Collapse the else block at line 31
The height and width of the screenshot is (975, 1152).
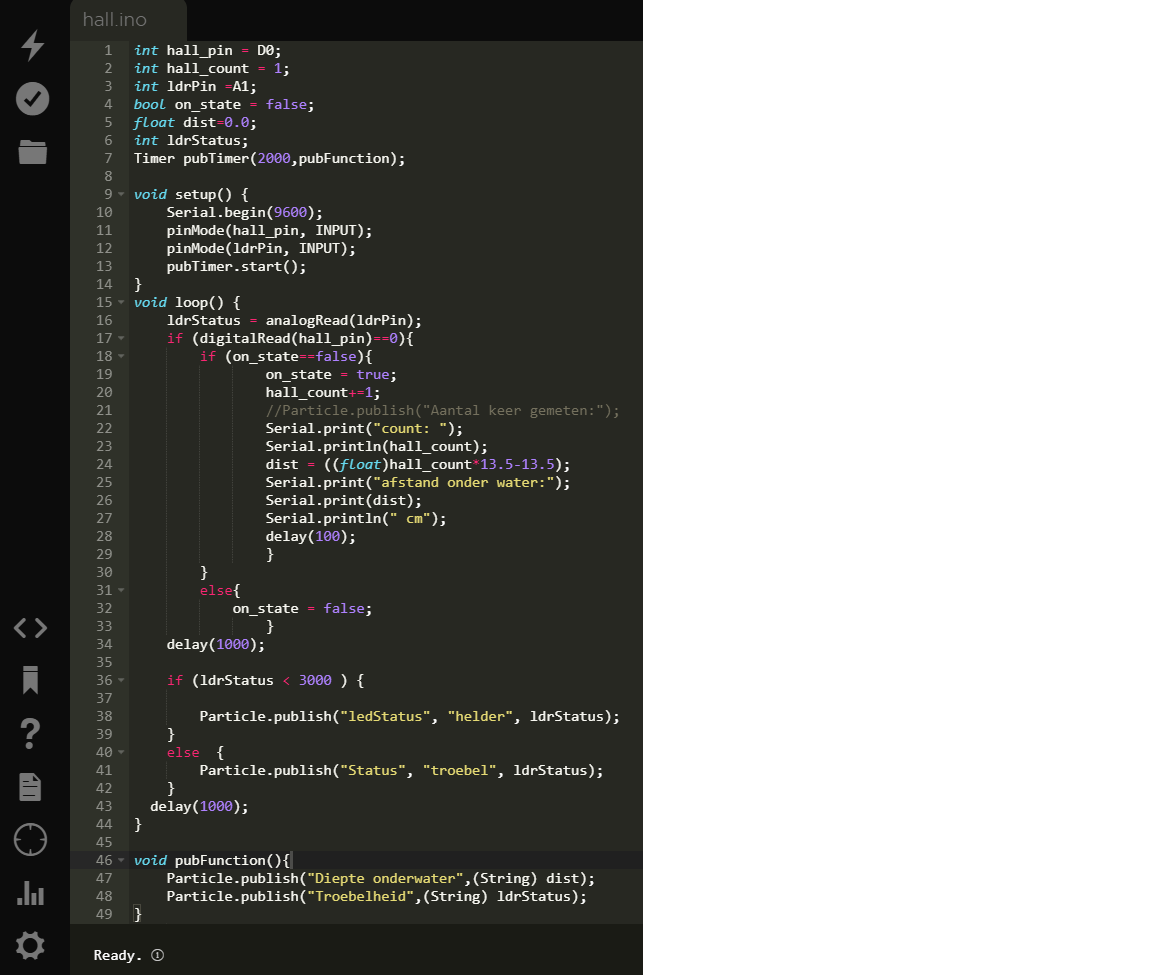120,590
